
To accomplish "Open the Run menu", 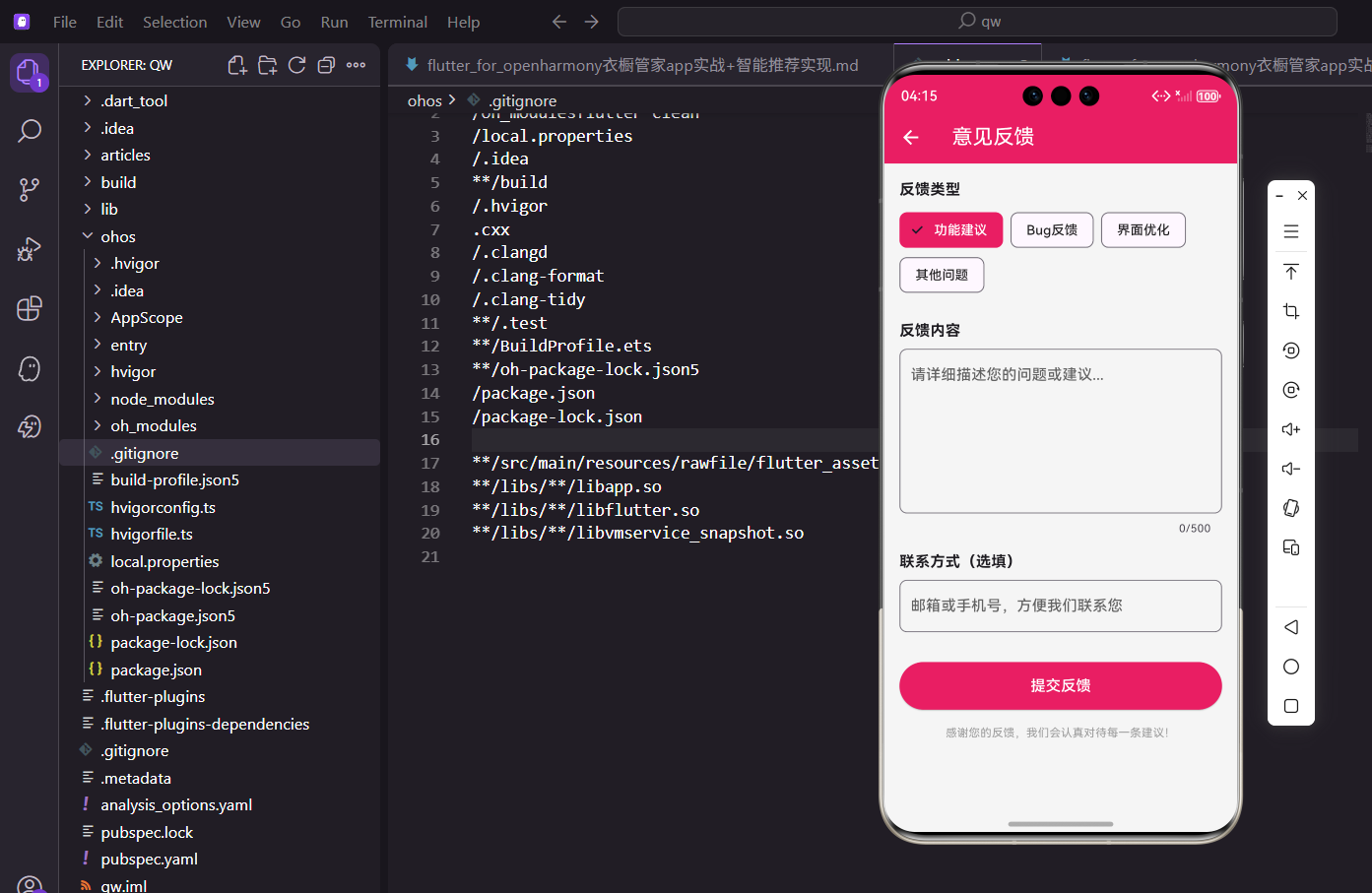I will tap(334, 22).
